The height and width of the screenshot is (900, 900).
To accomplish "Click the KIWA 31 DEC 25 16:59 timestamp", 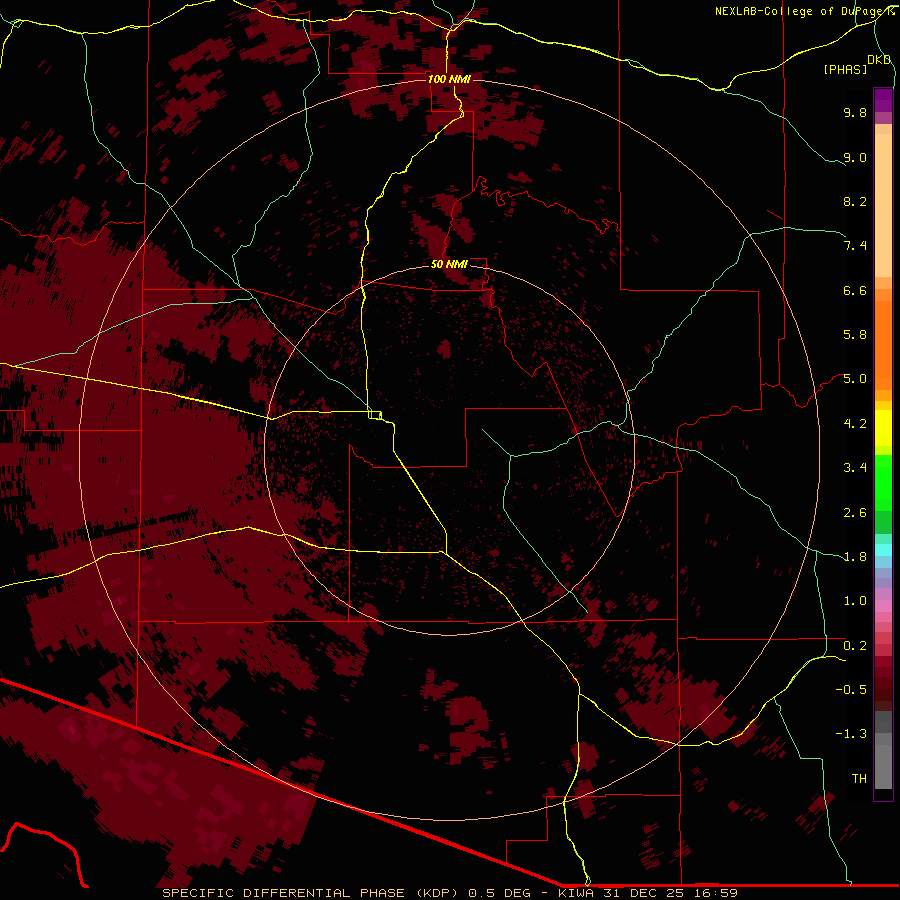I will point(647,893).
